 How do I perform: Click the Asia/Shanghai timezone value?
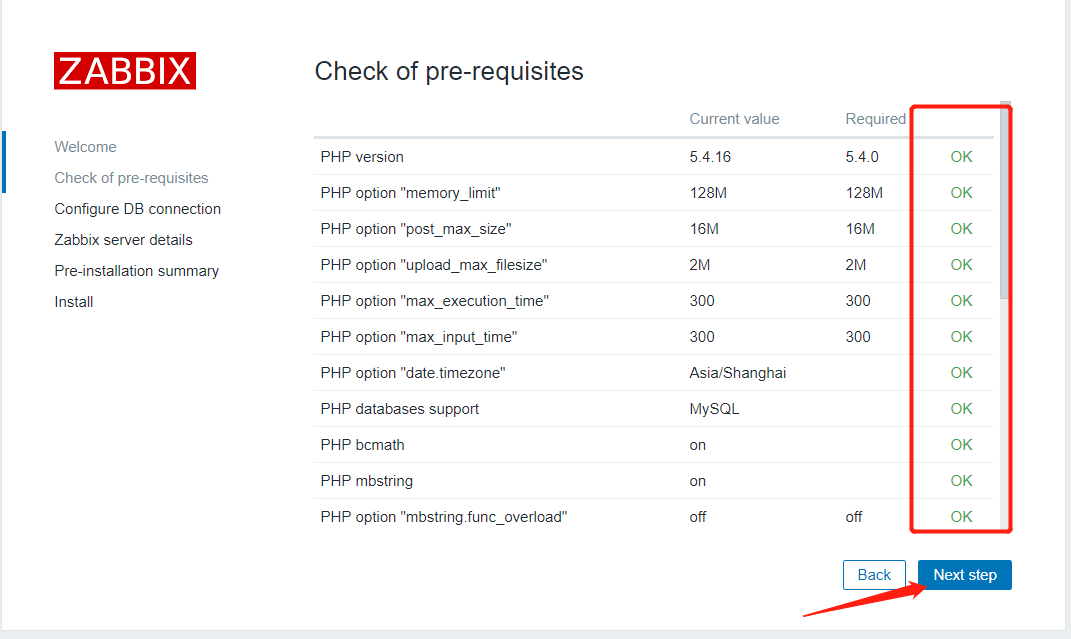coord(738,373)
